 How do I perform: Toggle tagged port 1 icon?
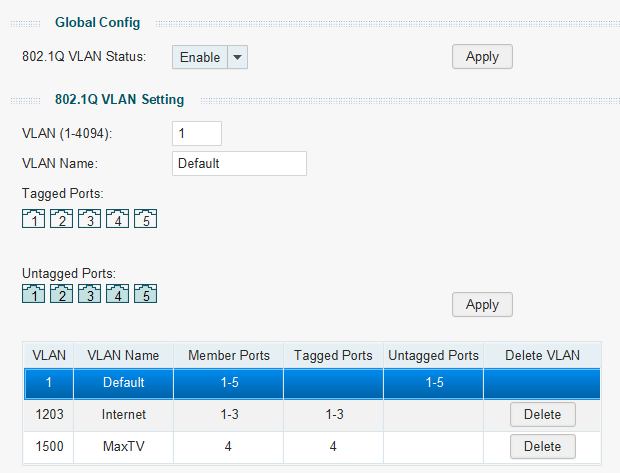(33, 219)
